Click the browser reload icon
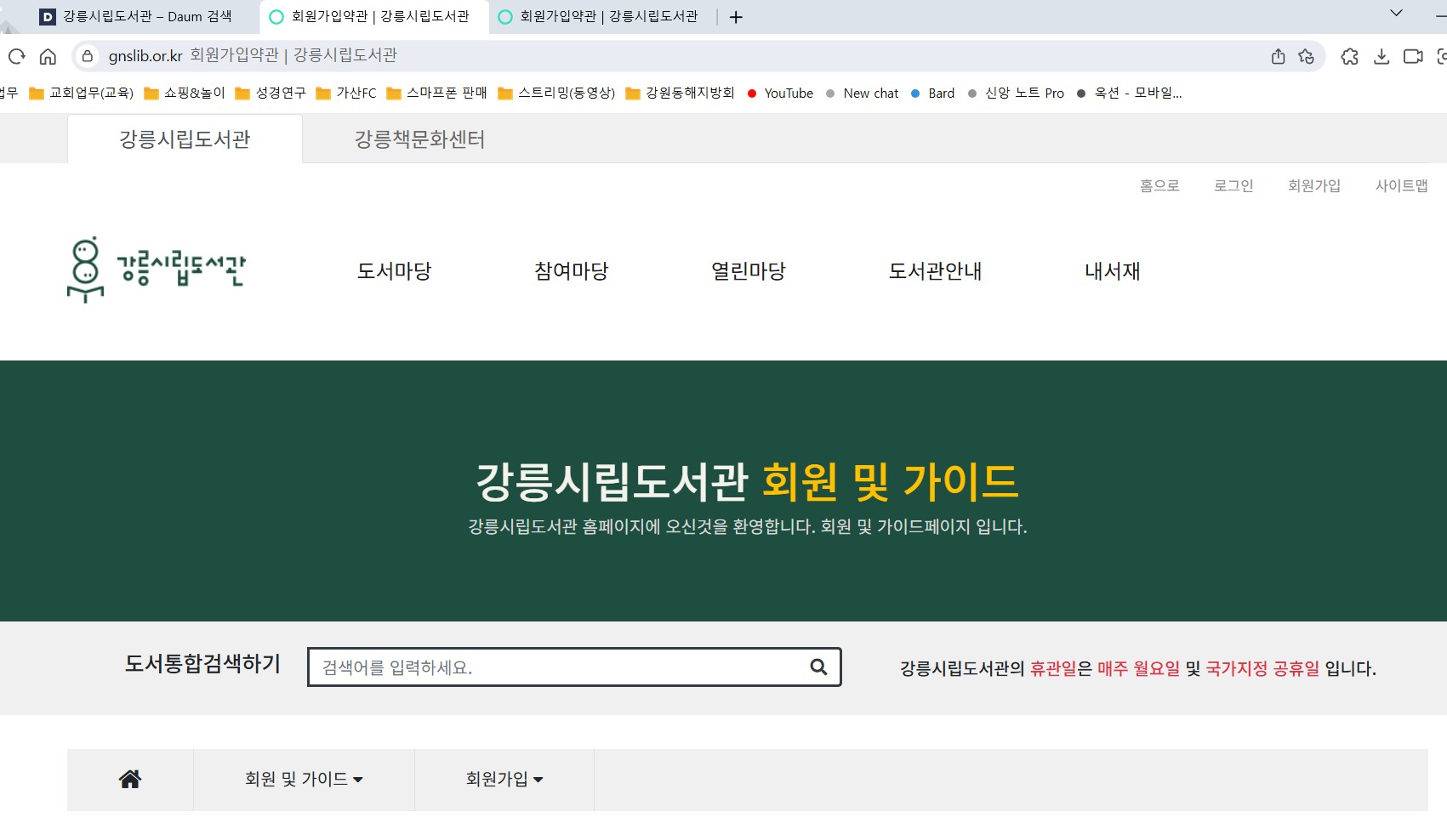Screen dimensions: 1447x840 point(17,57)
